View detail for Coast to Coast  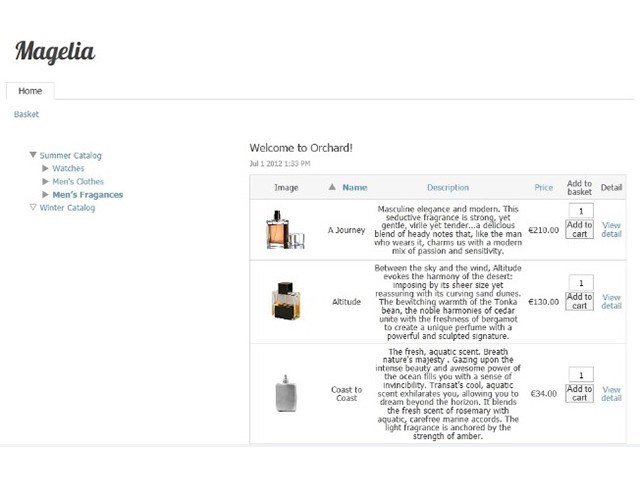(x=611, y=393)
